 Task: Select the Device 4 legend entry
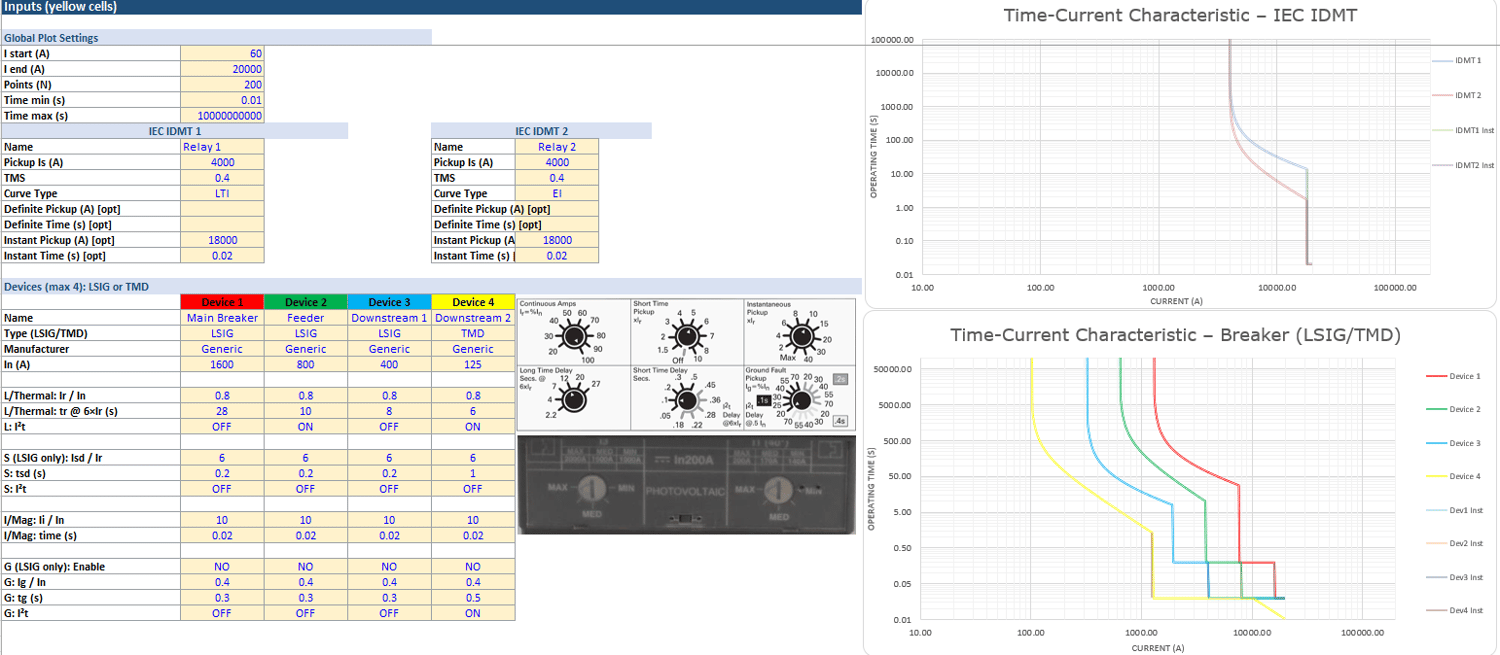[1452, 476]
